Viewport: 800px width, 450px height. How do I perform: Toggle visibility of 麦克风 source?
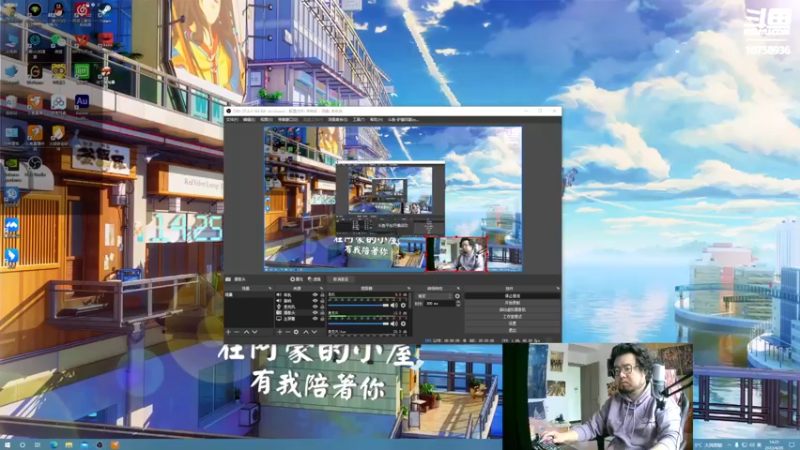point(315,307)
